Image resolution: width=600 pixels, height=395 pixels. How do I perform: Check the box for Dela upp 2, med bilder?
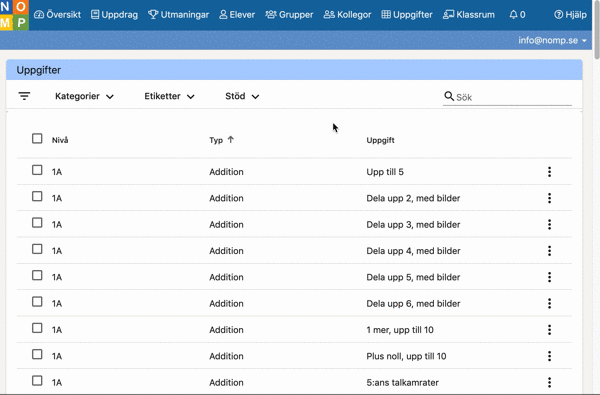pyautogui.click(x=37, y=196)
